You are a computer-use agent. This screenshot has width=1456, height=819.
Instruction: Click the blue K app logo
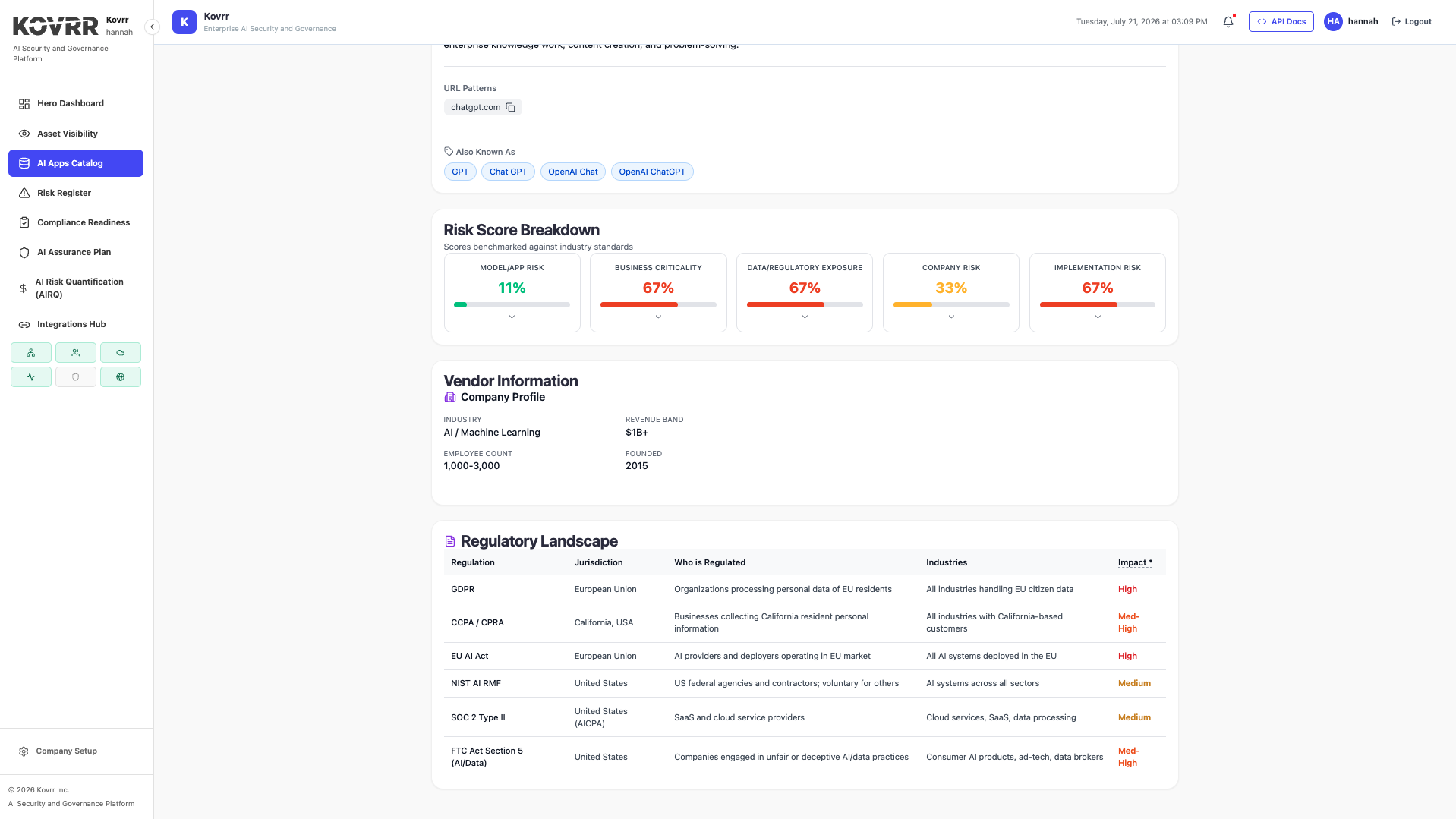point(184,22)
